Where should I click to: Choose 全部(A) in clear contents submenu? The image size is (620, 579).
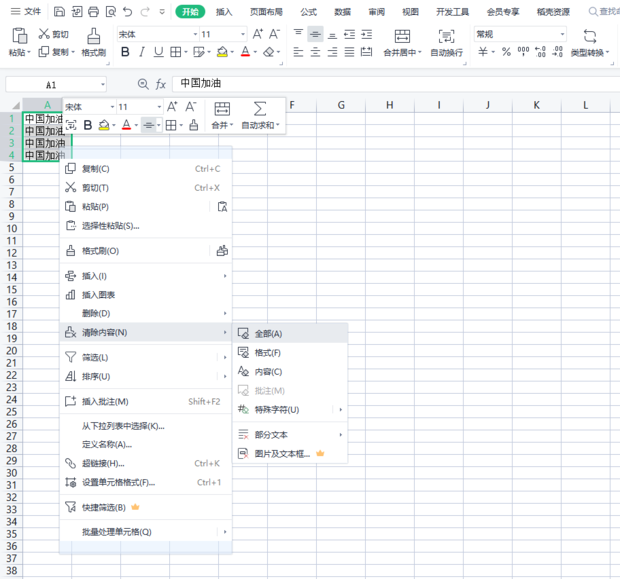[x=290, y=333]
